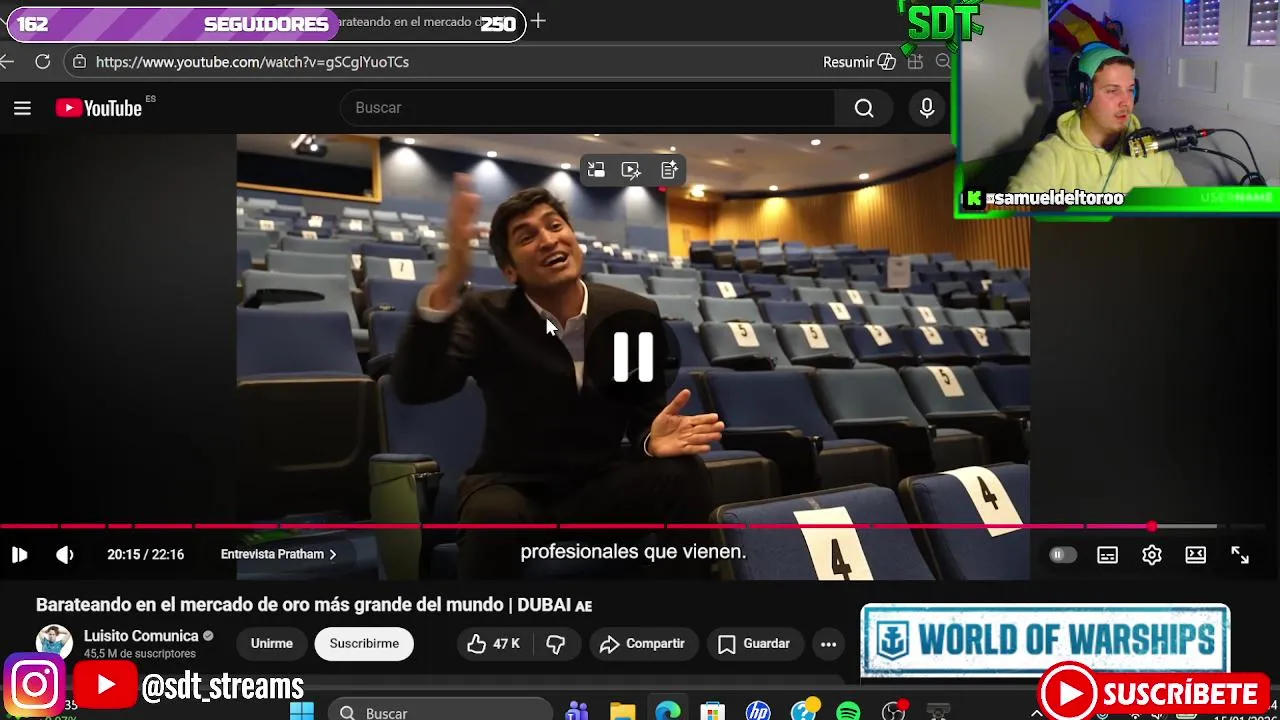Click the 45,5 M de suscriptores text
The width and height of the screenshot is (1280, 720).
point(140,654)
